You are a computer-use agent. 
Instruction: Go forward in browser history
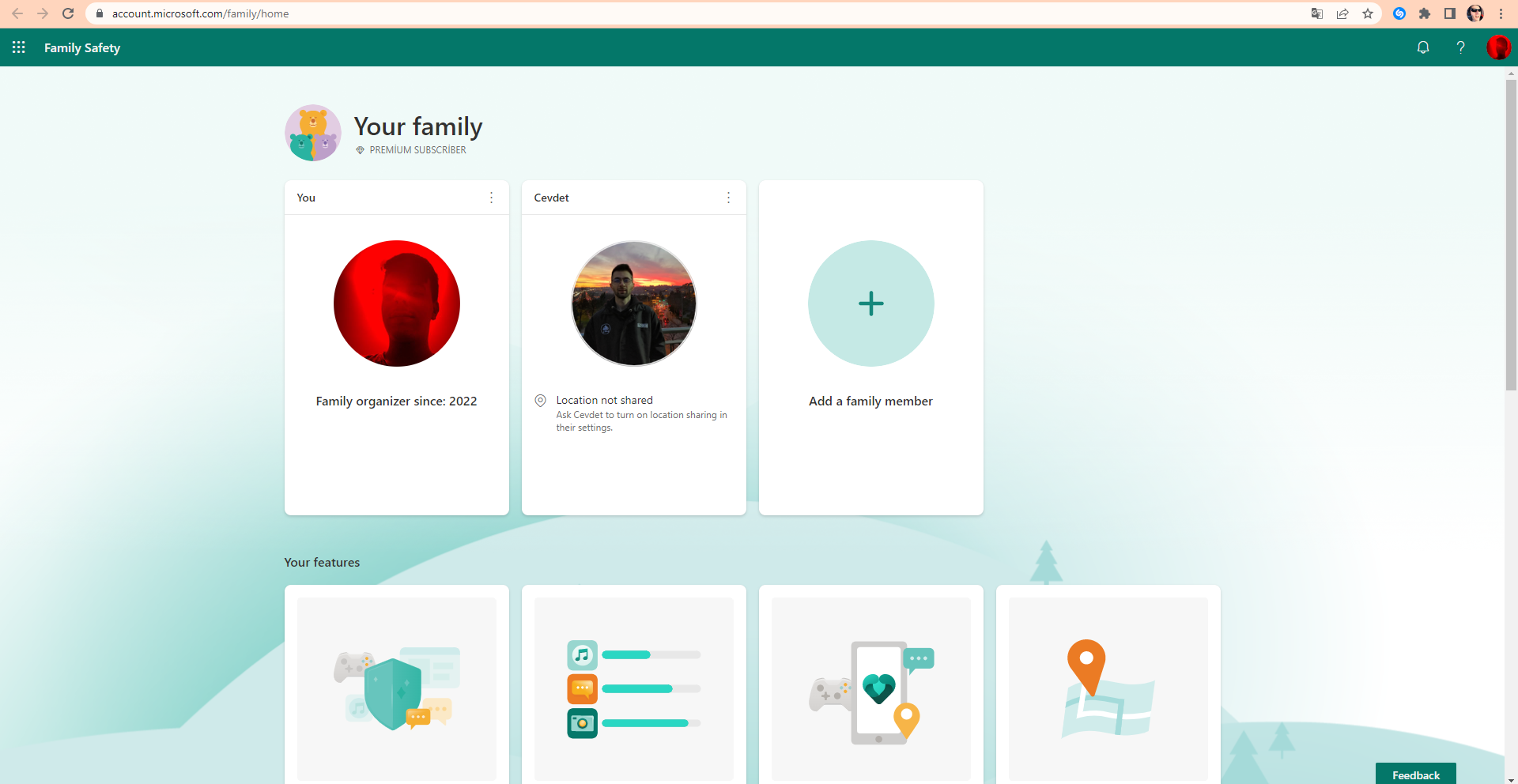tap(43, 13)
